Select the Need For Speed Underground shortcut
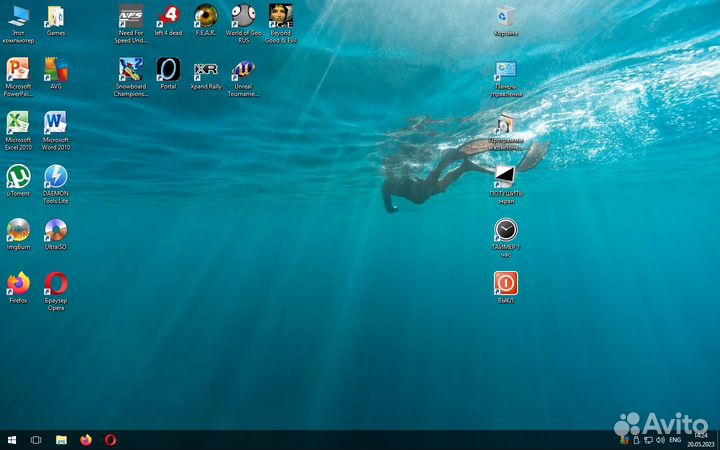The image size is (720, 450). (131, 16)
